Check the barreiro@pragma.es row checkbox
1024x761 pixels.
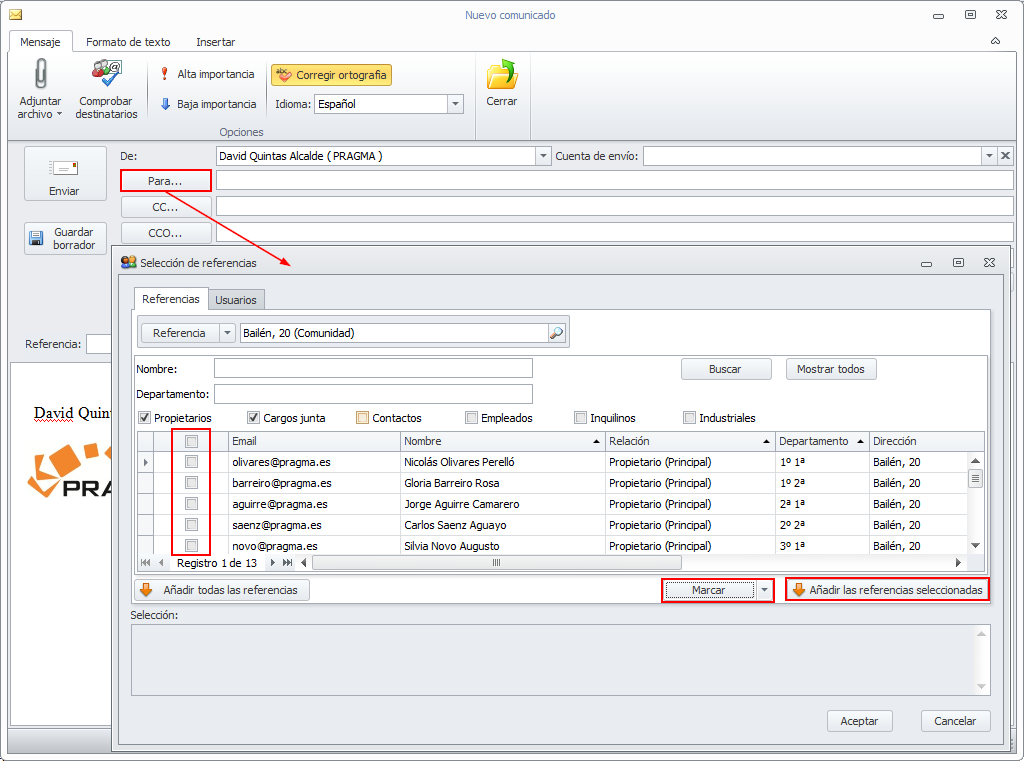(x=191, y=483)
